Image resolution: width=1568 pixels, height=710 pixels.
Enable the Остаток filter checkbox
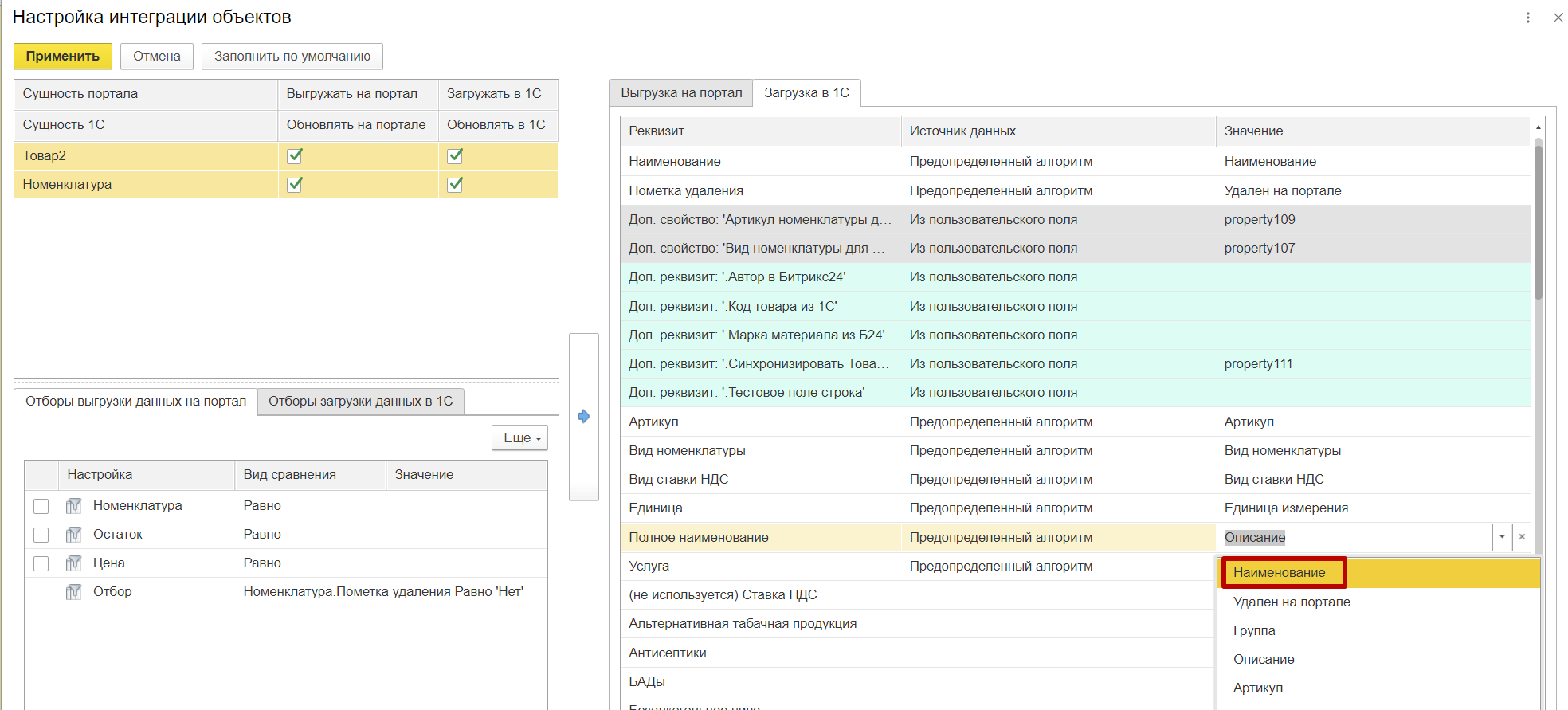pyautogui.click(x=41, y=535)
